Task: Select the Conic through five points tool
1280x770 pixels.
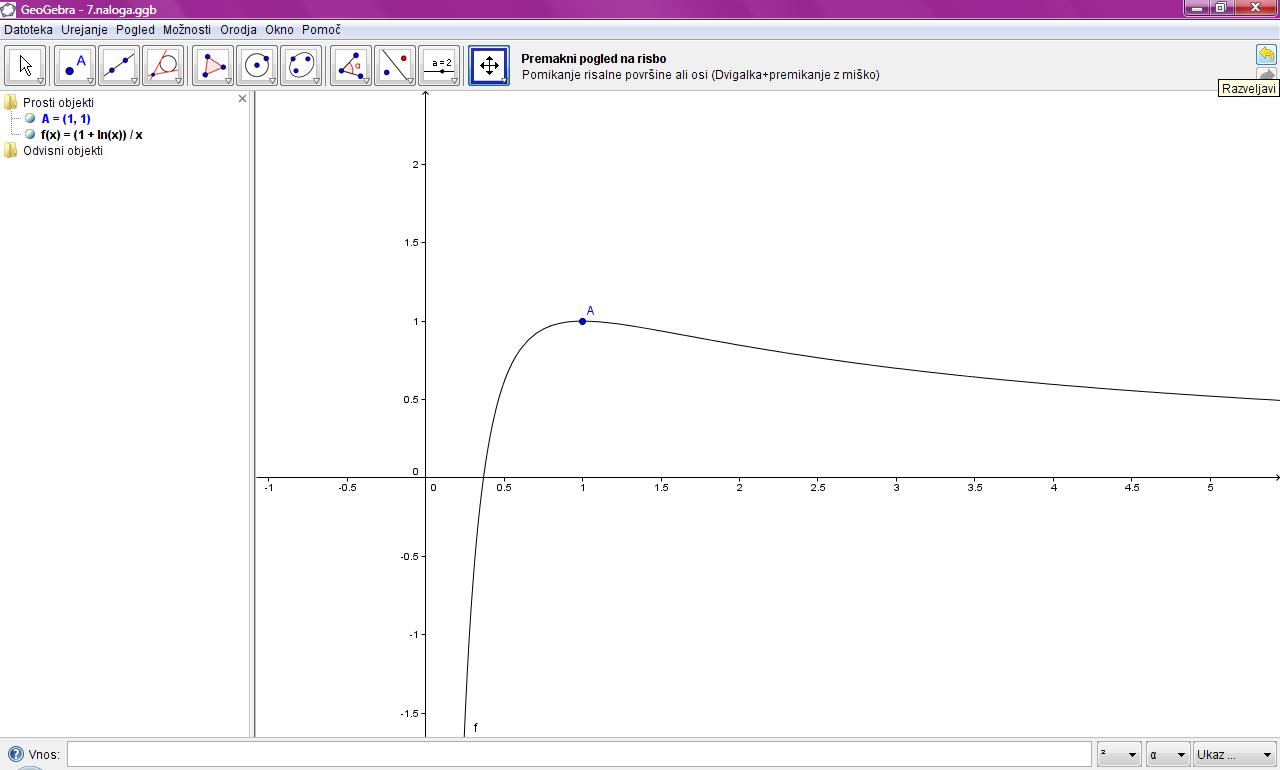Action: [x=301, y=66]
